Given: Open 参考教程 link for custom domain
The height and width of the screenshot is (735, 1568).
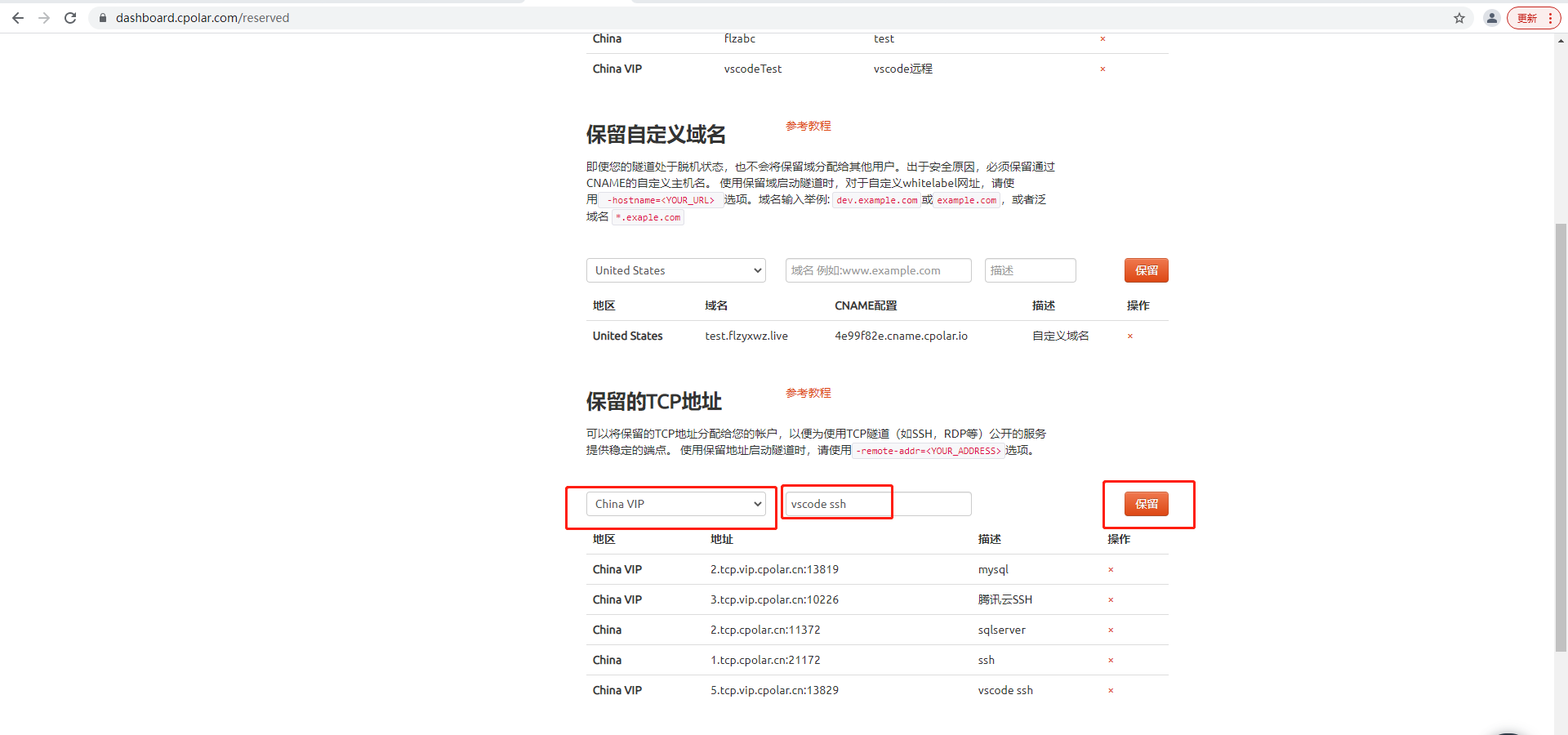Looking at the screenshot, I should coord(808,126).
